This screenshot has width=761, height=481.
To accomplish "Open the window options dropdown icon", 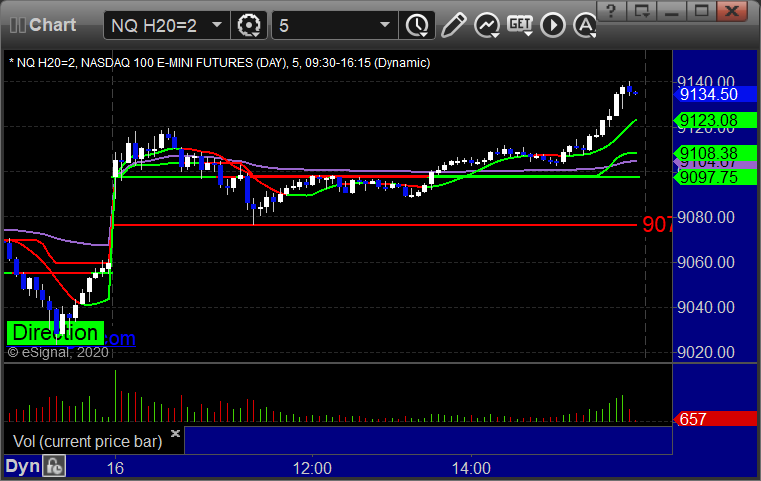I will pos(641,11).
